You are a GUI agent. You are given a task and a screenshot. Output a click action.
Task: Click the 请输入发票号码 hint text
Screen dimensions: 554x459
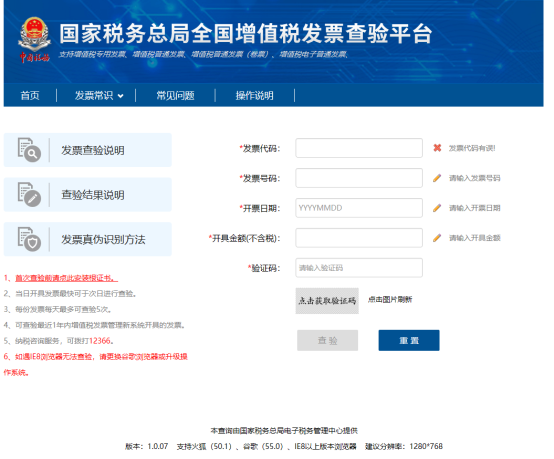click(x=475, y=178)
